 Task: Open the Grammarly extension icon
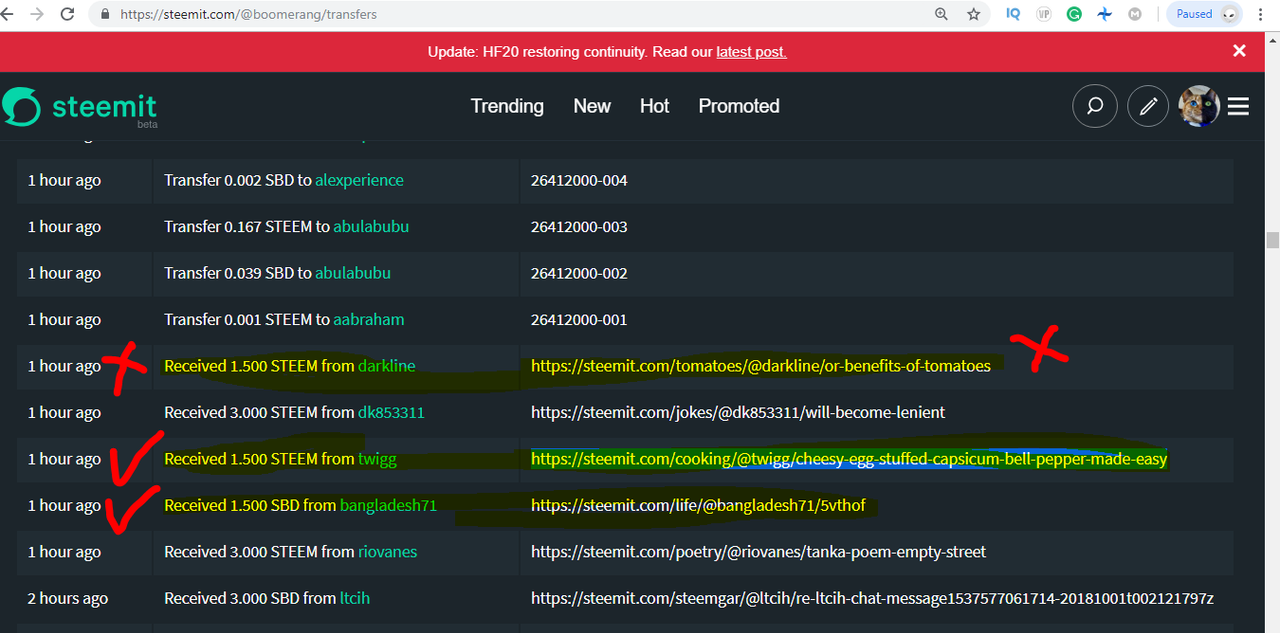pos(1074,14)
